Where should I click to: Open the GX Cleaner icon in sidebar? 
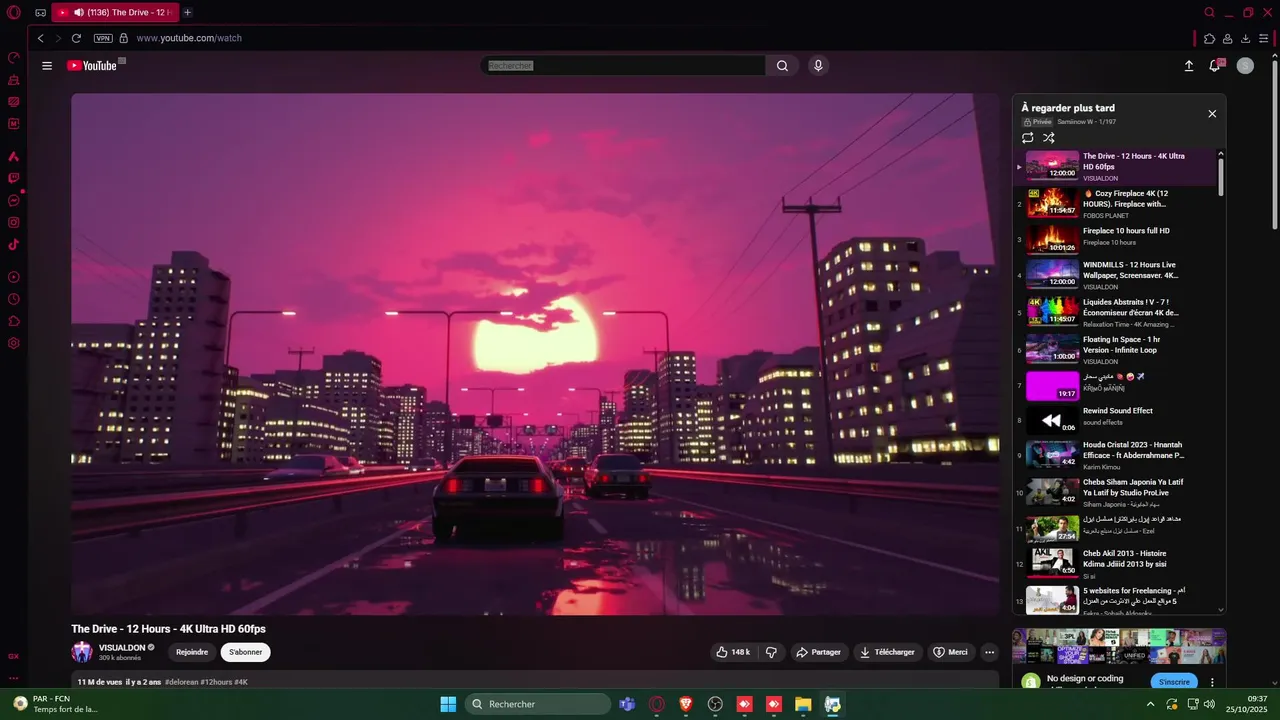tap(13, 79)
